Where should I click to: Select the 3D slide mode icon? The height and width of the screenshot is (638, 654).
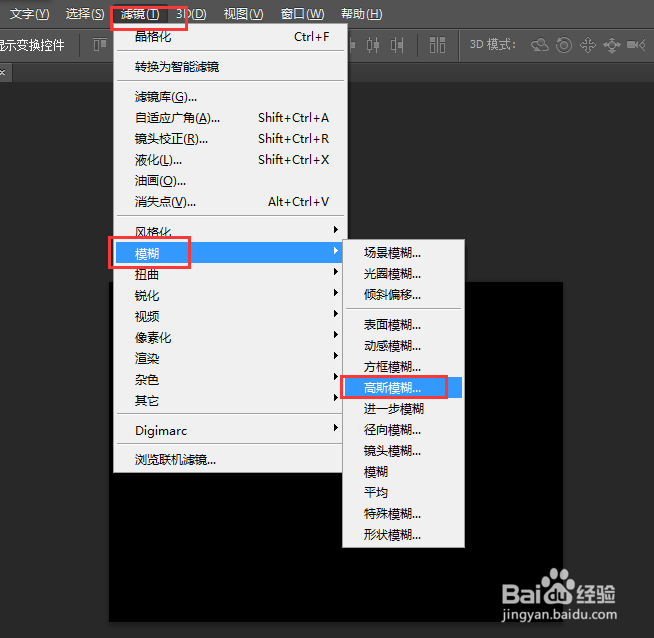pos(611,45)
